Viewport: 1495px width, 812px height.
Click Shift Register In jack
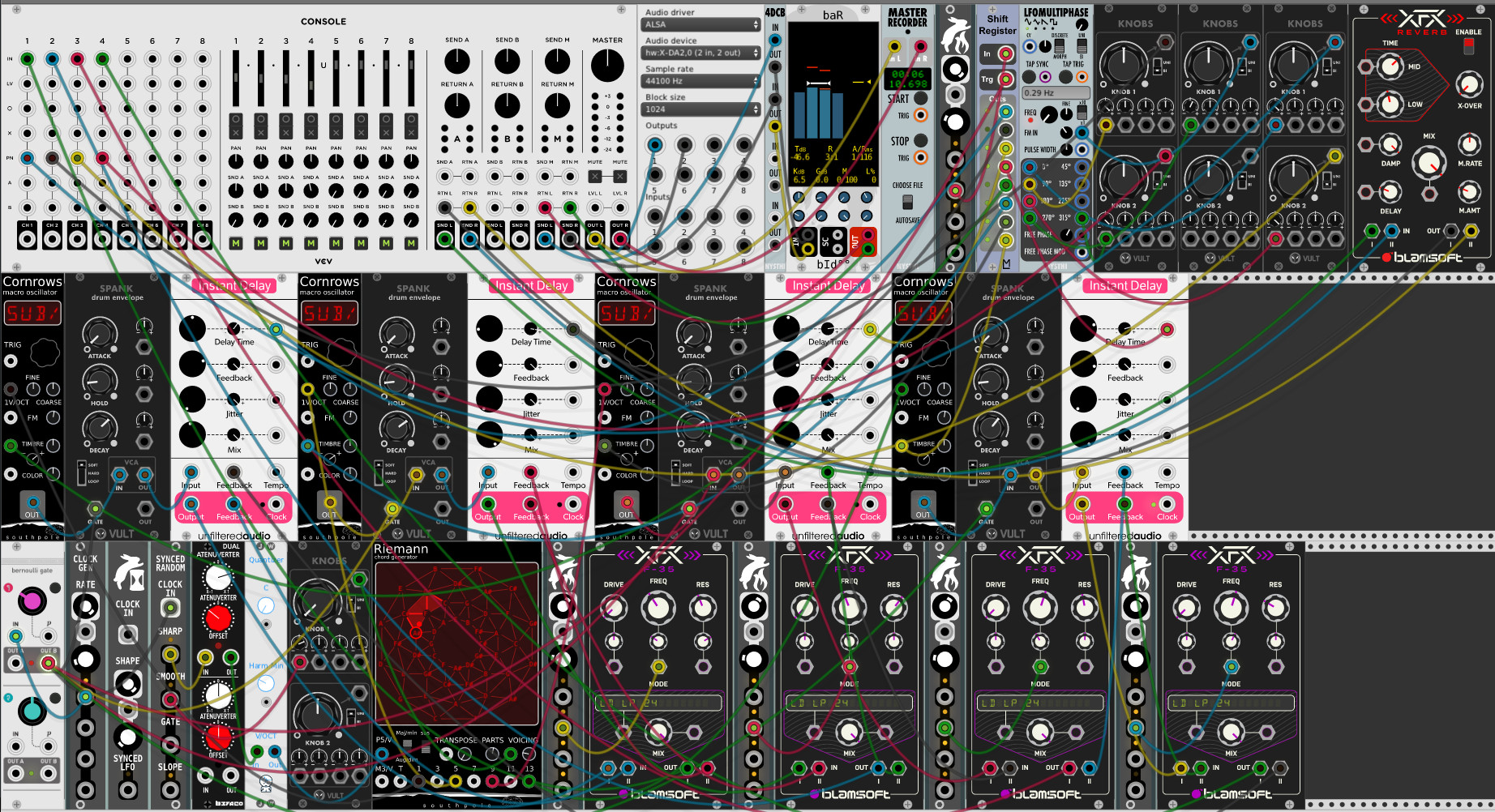pos(1005,54)
